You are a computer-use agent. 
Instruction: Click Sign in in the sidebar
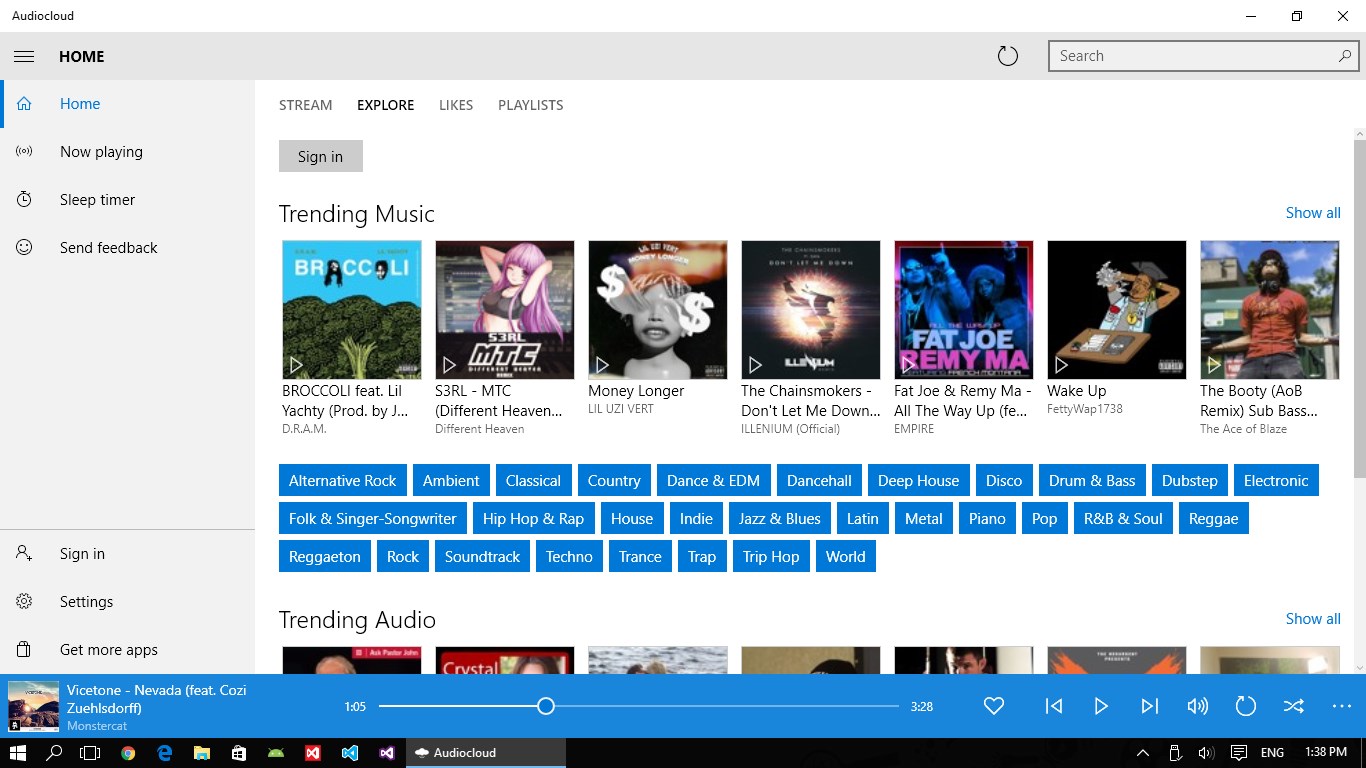tap(128, 554)
